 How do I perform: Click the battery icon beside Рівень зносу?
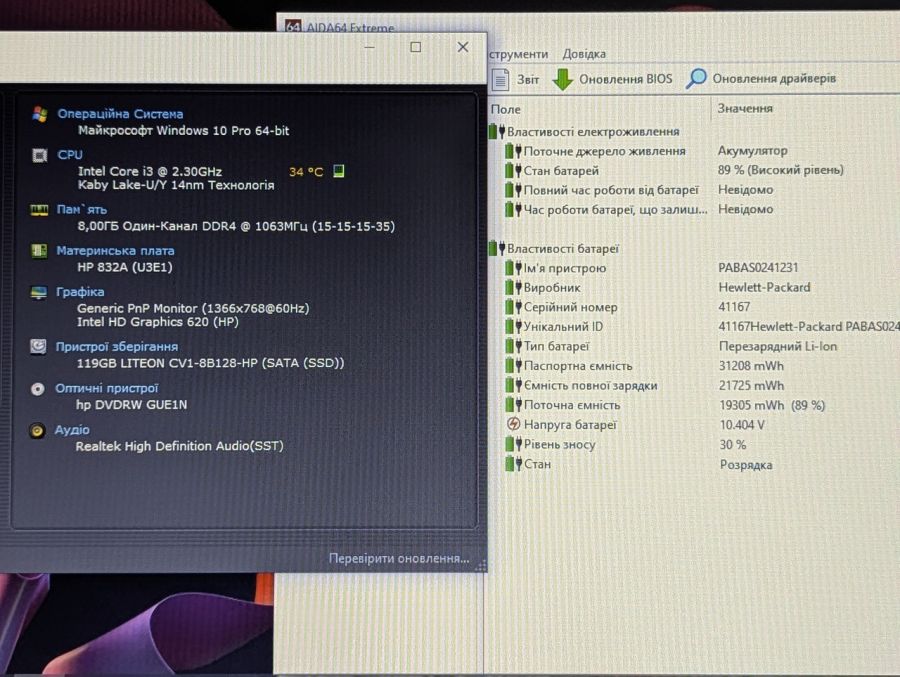(x=513, y=444)
